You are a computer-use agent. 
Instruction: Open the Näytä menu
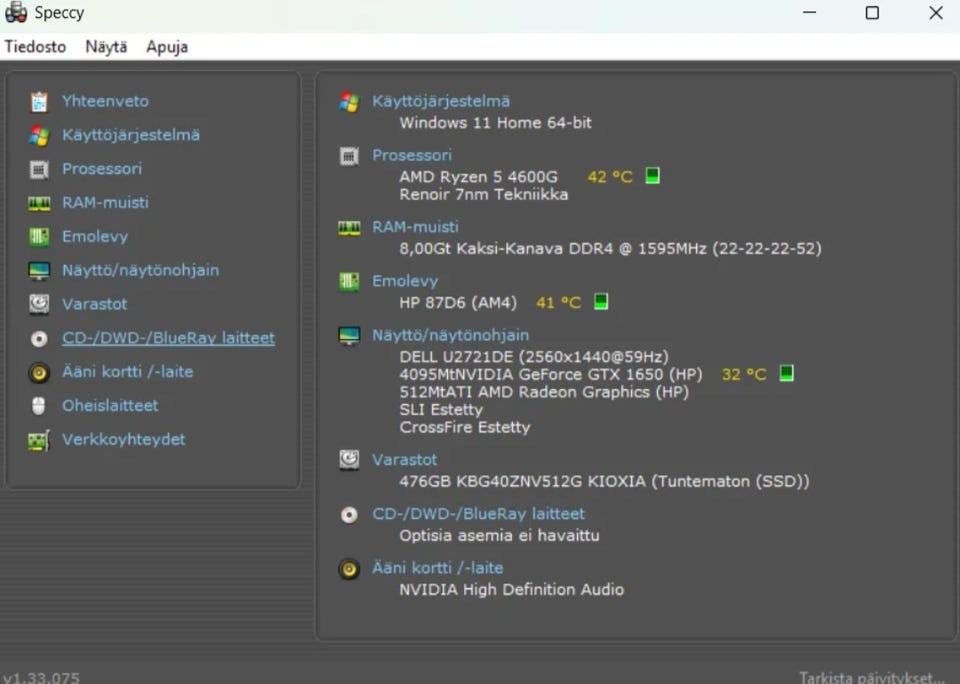tap(106, 47)
